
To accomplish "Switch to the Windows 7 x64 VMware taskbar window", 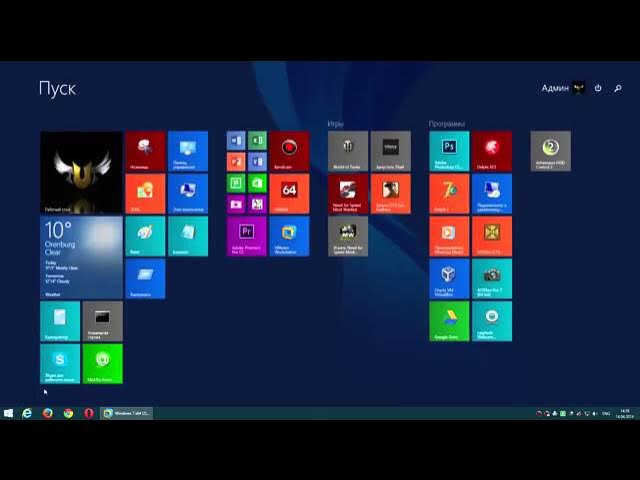I will click(x=127, y=413).
